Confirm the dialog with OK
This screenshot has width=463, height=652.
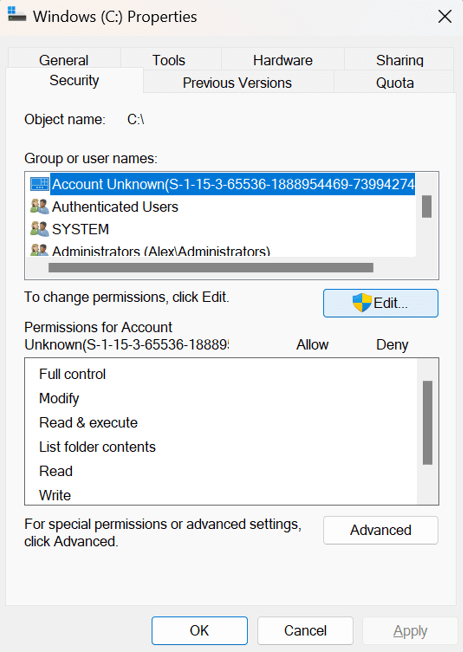(x=200, y=630)
